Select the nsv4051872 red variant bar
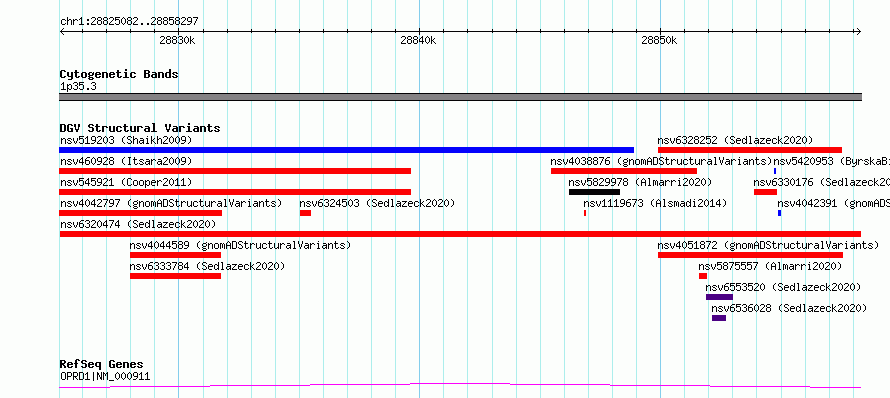890x398 pixels. click(x=750, y=255)
